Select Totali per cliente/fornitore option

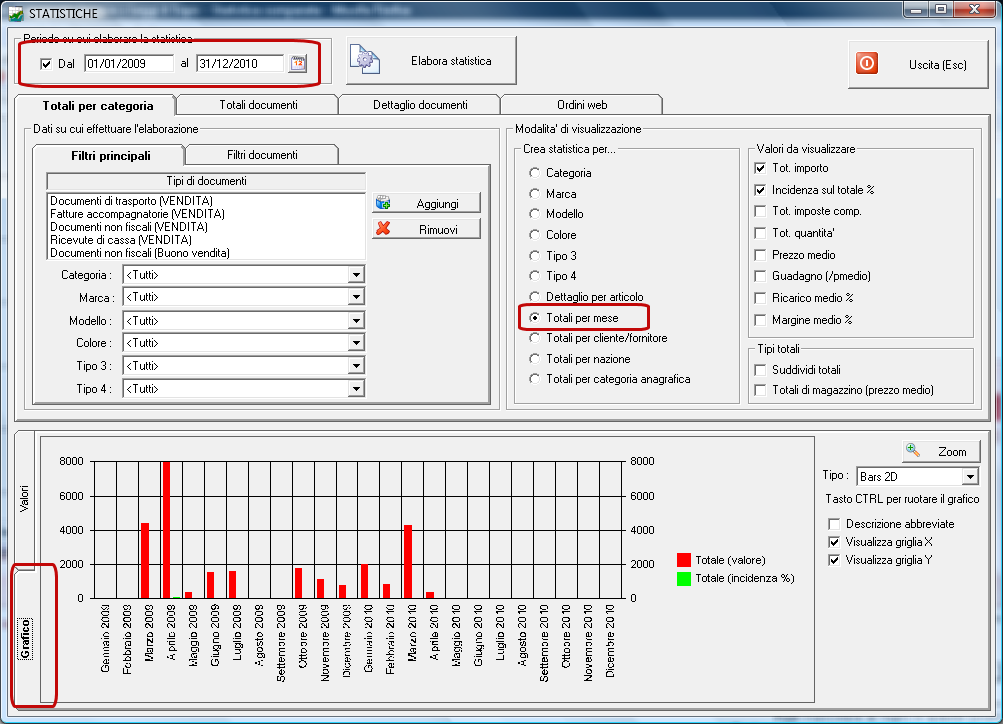pyautogui.click(x=534, y=338)
